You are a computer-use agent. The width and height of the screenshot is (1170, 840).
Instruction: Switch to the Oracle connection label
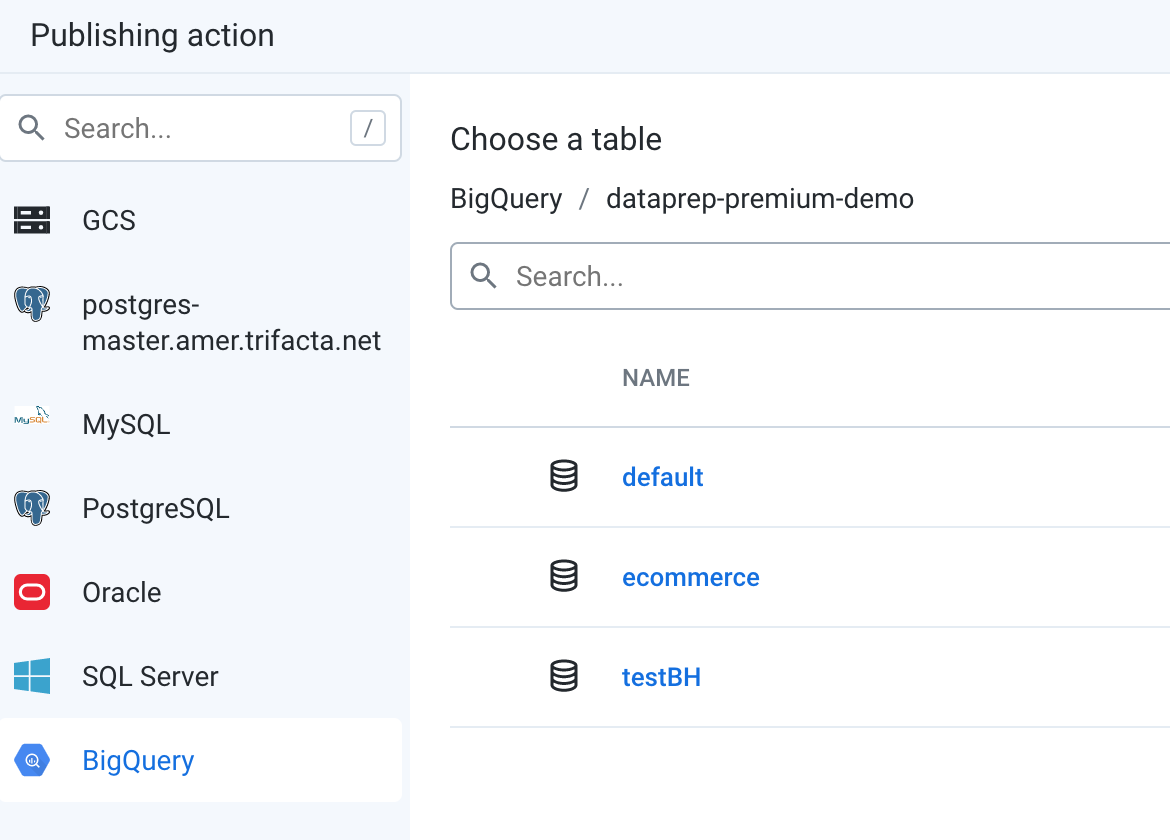pyautogui.click(x=122, y=592)
